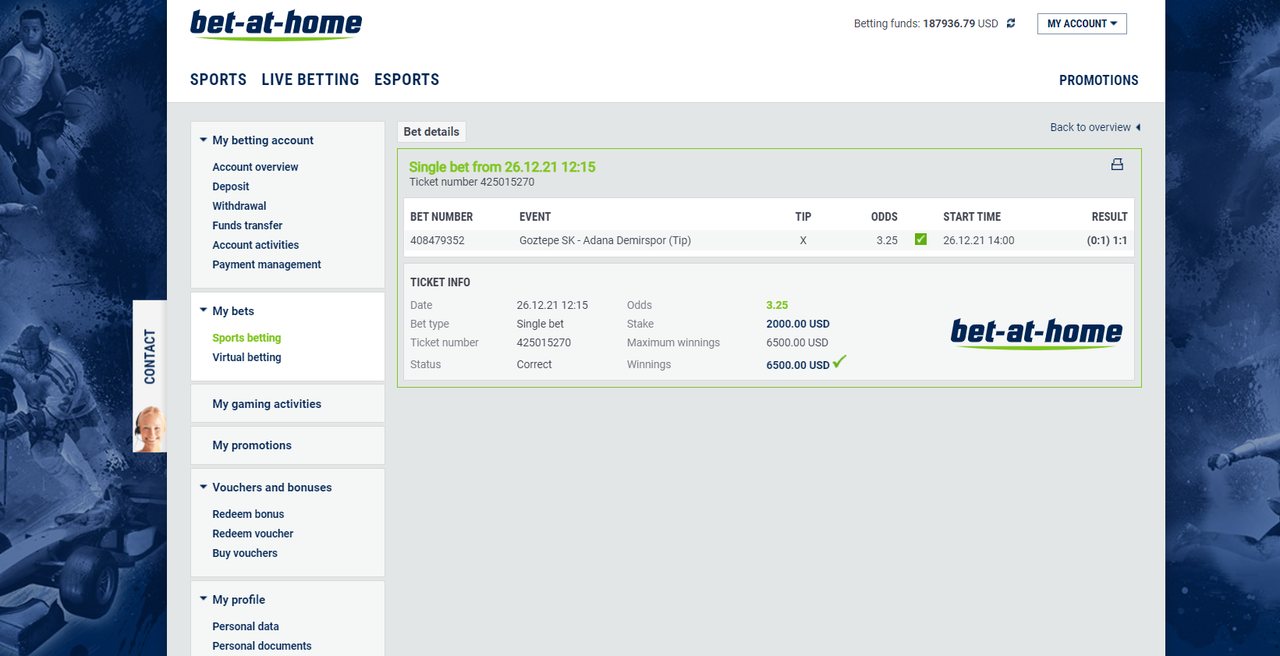The width and height of the screenshot is (1280, 656).
Task: Click event Goztepe SK - Adana Demirspor
Action: point(605,240)
